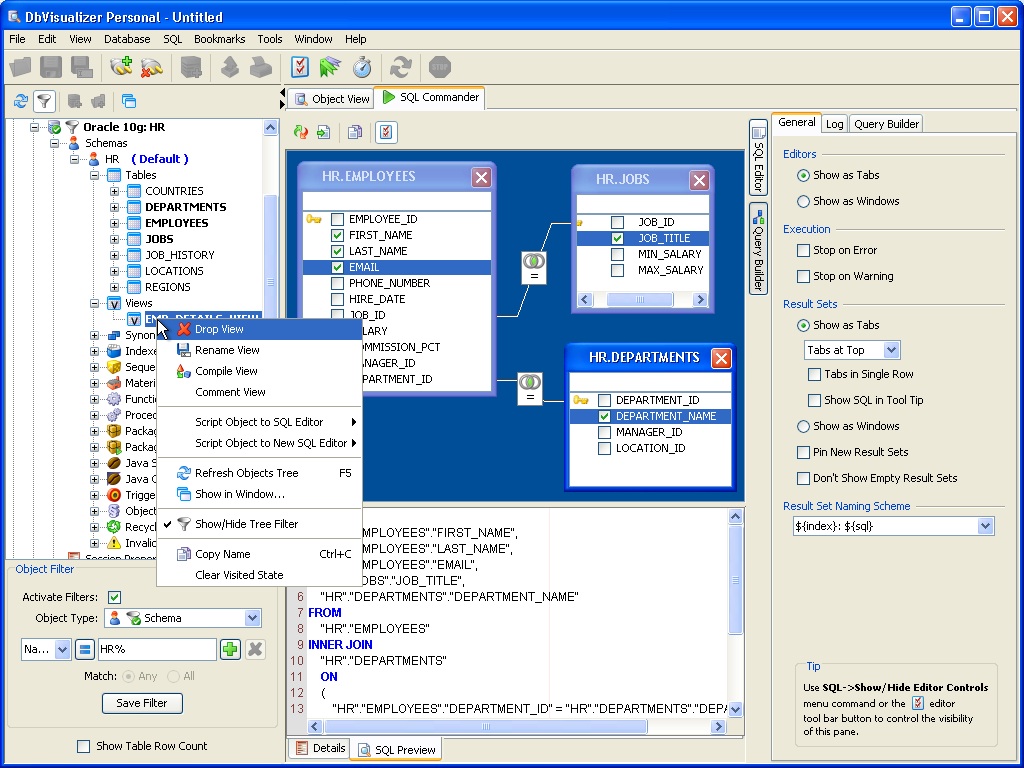Expand the COUNTRIES table tree node
The height and width of the screenshot is (768, 1024).
point(114,191)
